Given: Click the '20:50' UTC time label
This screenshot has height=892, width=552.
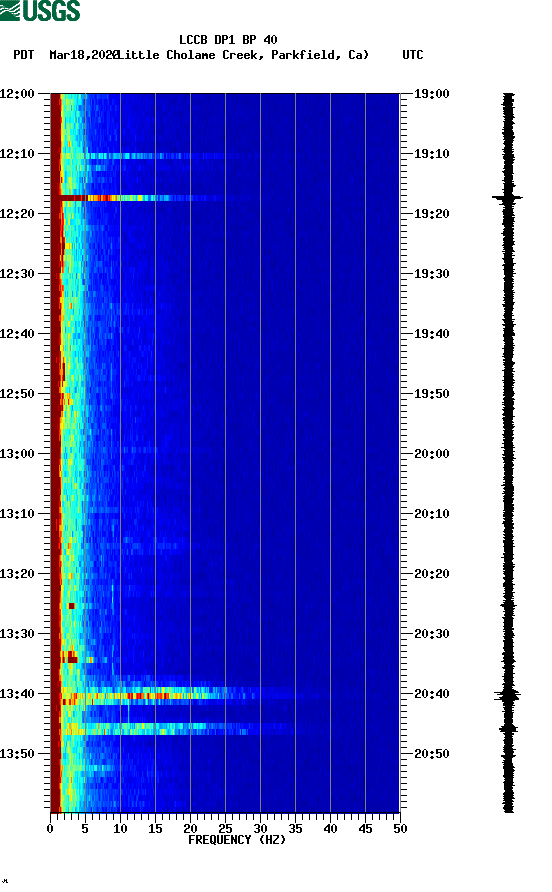Looking at the screenshot, I should 431,754.
